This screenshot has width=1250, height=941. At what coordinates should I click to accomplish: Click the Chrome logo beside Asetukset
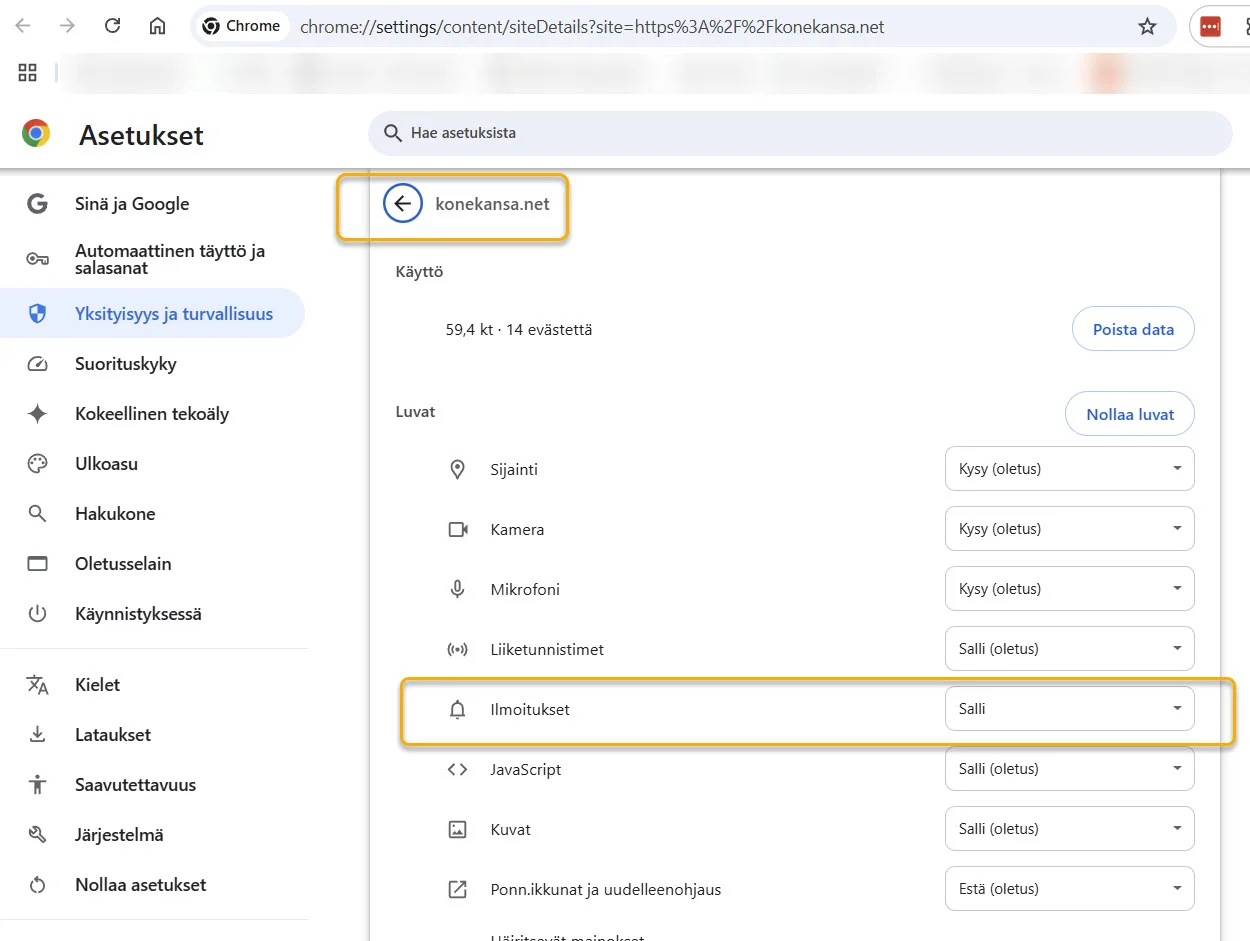pos(36,133)
